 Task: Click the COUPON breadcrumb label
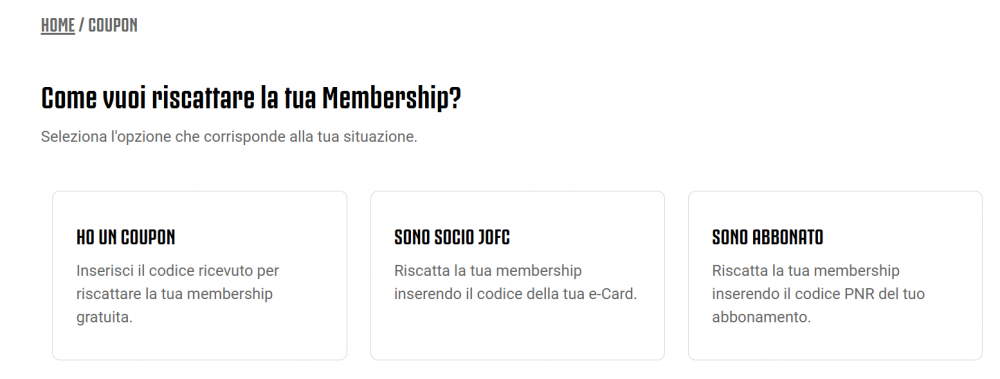(113, 26)
